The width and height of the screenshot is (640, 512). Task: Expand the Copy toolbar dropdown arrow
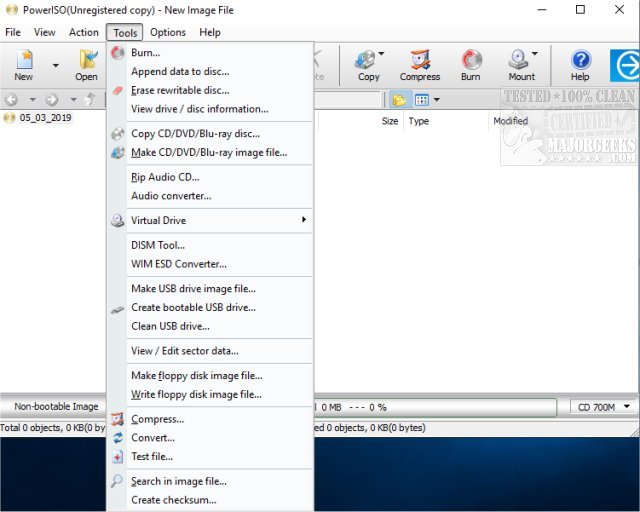tap(381, 53)
